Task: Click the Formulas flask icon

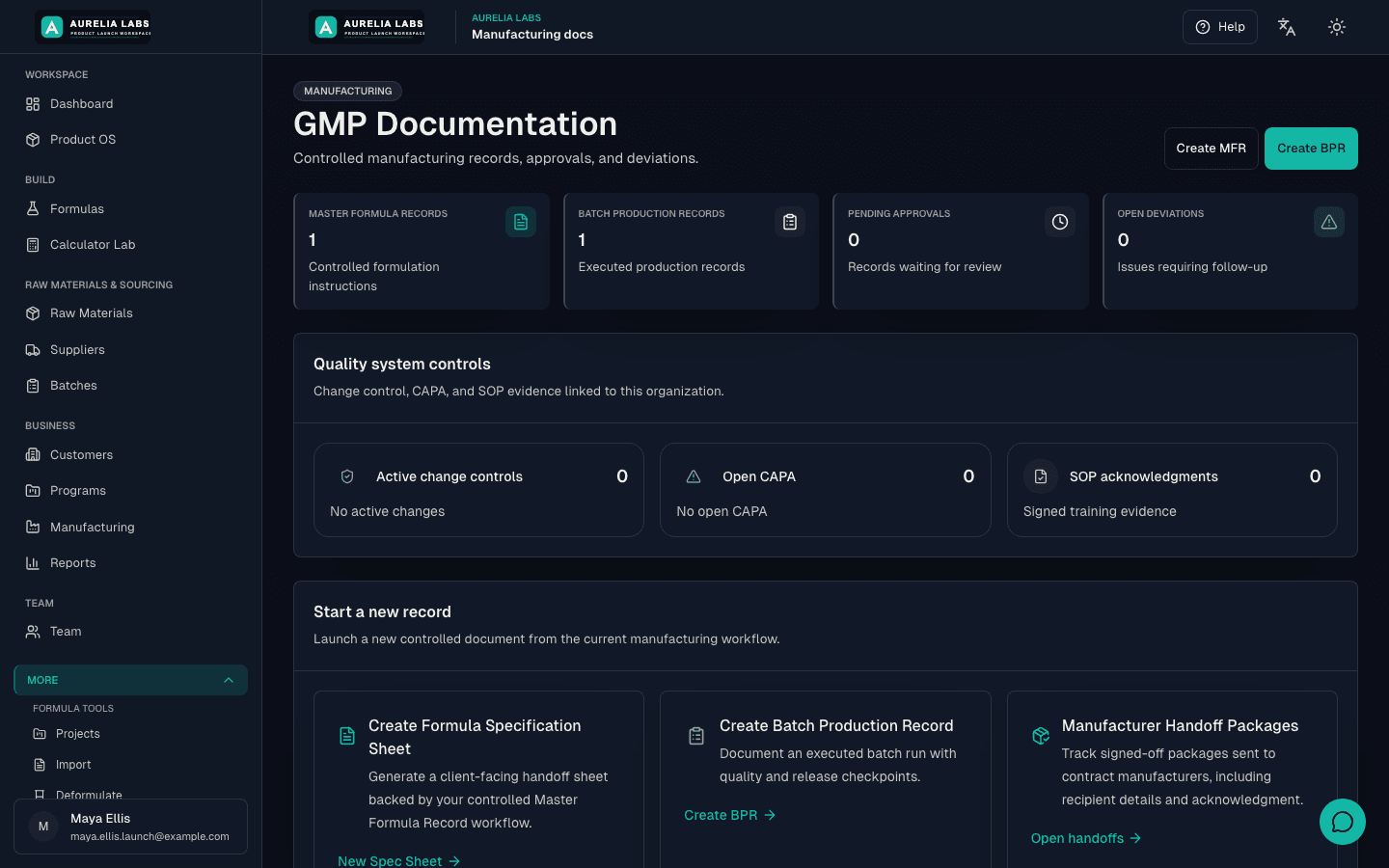Action: (33, 209)
